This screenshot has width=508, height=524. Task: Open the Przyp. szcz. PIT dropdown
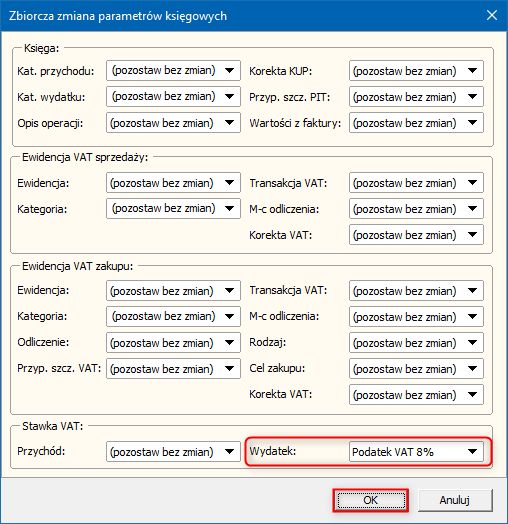point(416,97)
